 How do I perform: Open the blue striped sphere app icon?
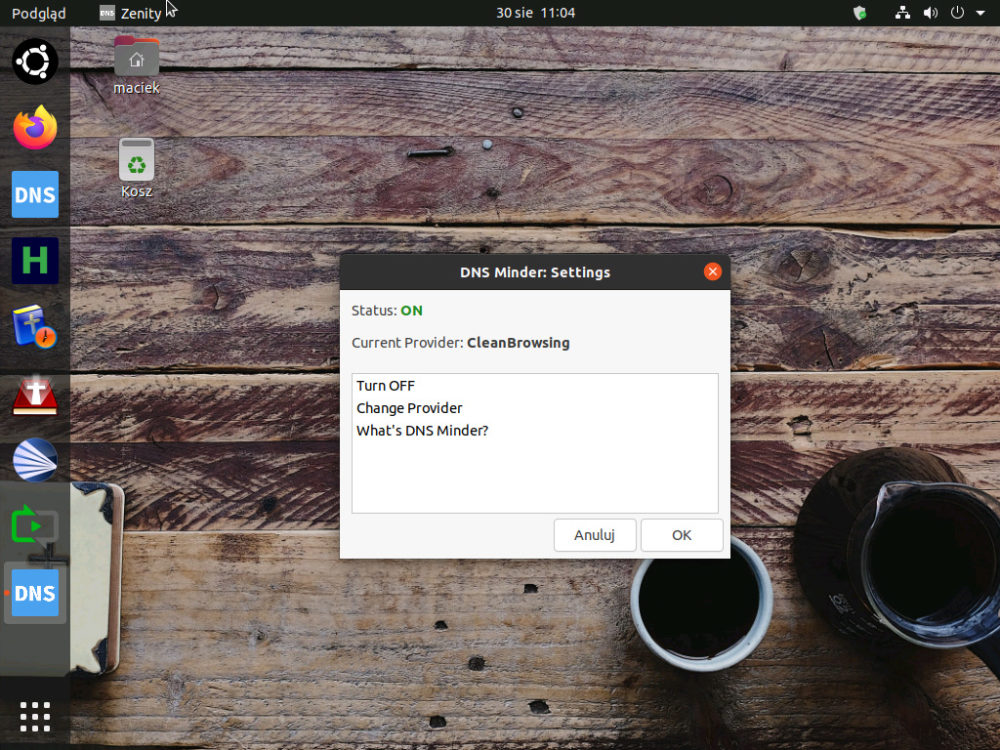point(35,460)
